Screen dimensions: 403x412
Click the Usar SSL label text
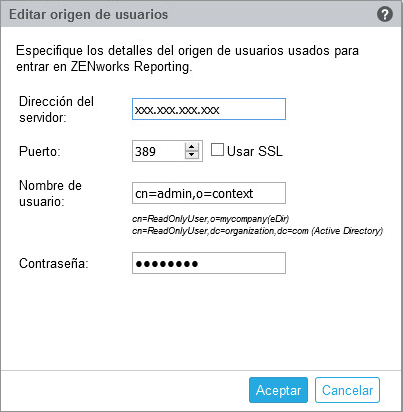point(255,151)
